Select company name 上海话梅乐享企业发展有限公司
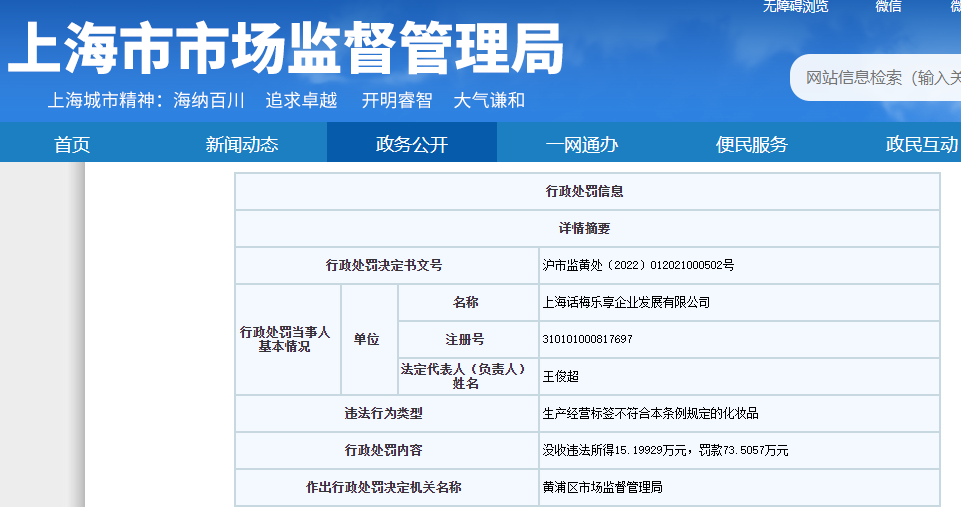 (626, 302)
